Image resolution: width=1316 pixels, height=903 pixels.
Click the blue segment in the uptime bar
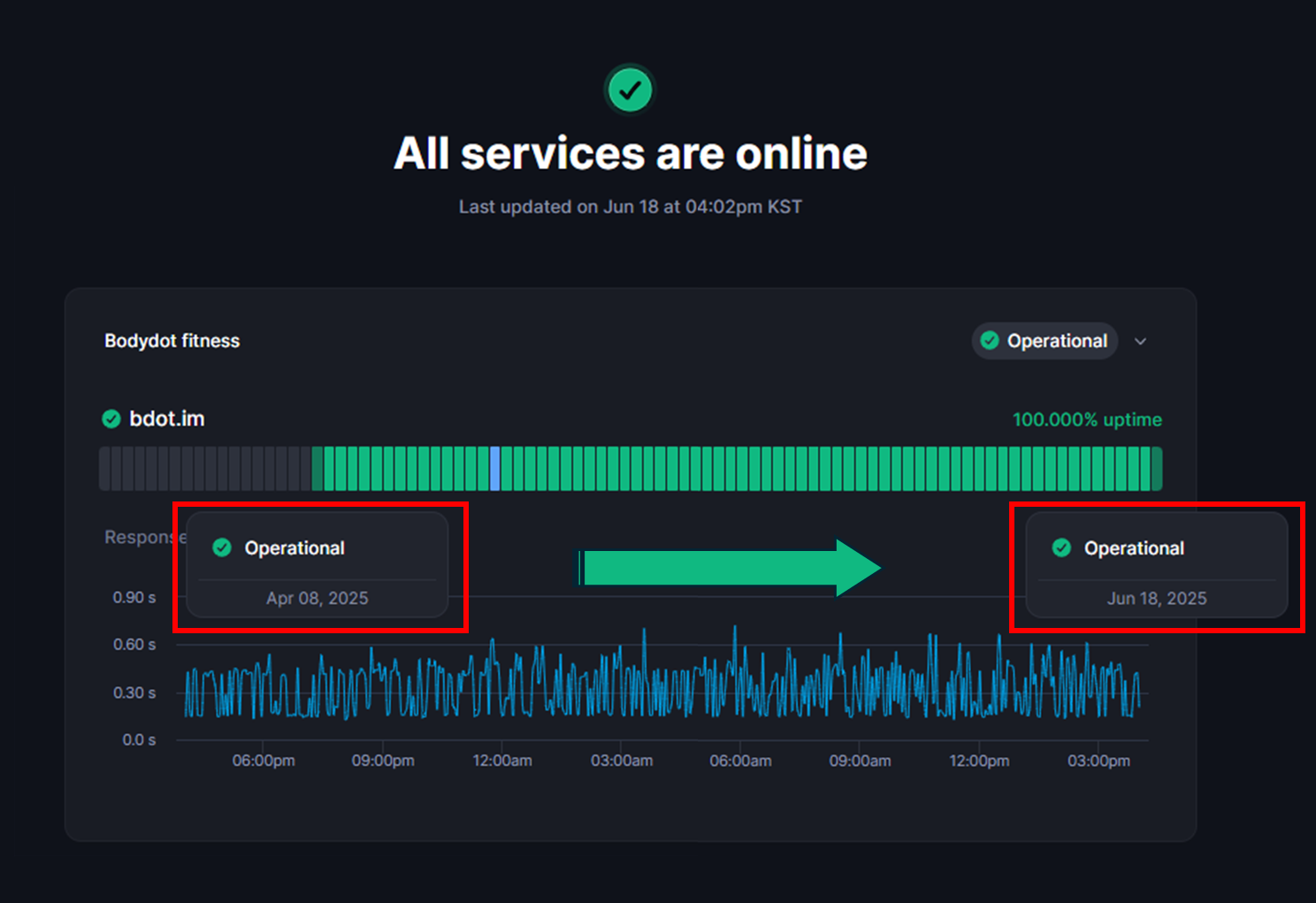pos(495,468)
